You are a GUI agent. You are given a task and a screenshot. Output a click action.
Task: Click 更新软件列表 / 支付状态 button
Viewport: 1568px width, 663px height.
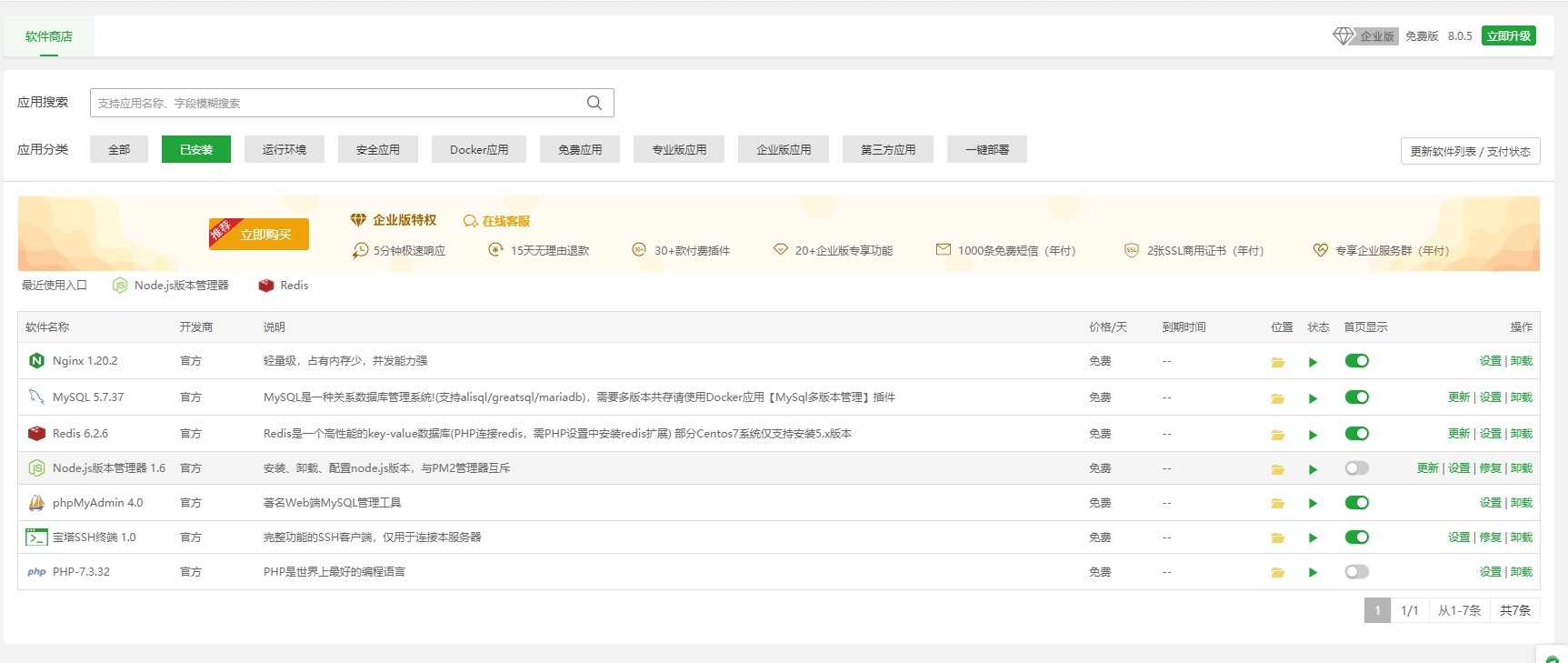(1471, 151)
